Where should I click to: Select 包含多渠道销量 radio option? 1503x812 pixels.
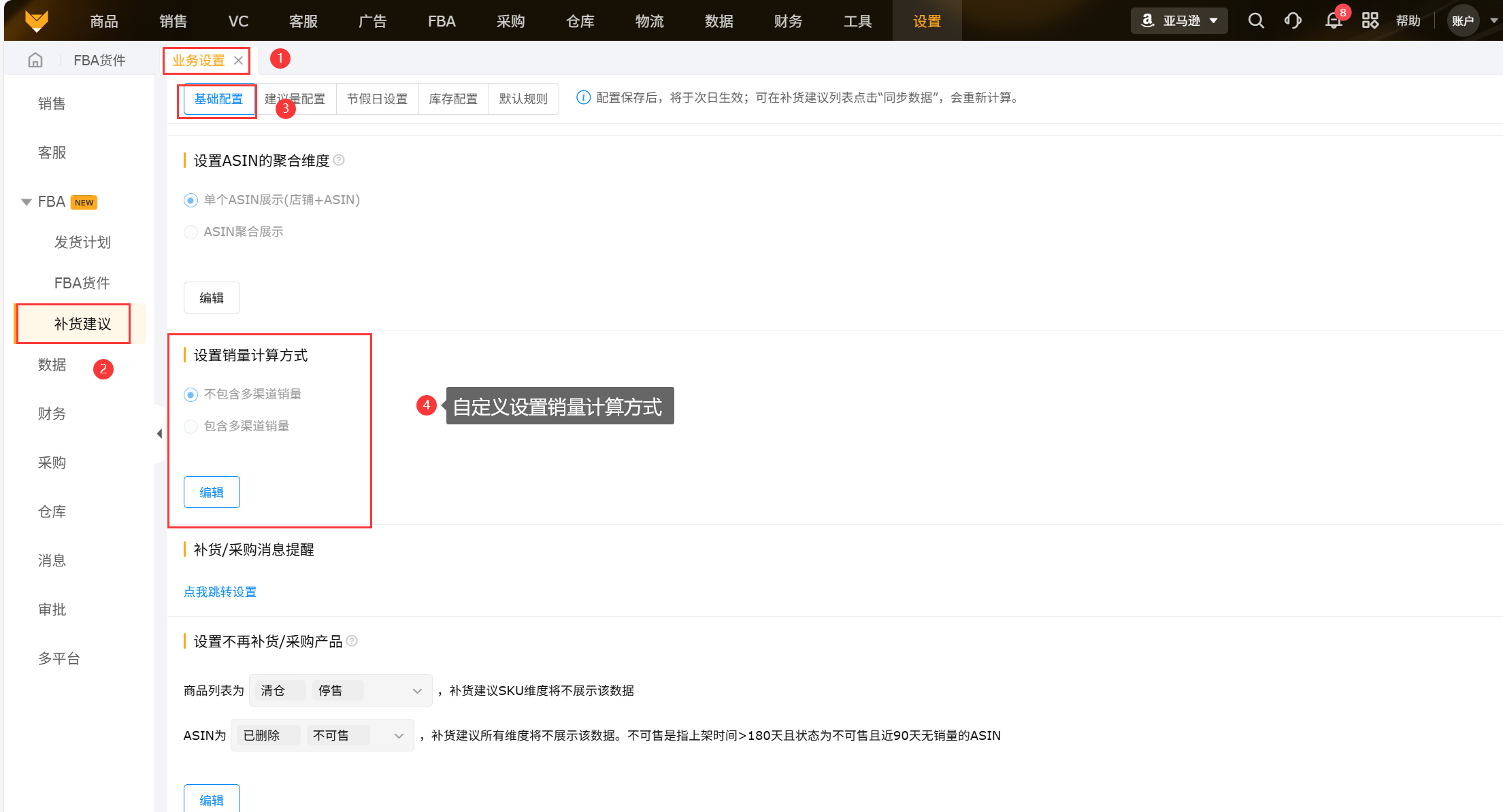click(x=191, y=426)
